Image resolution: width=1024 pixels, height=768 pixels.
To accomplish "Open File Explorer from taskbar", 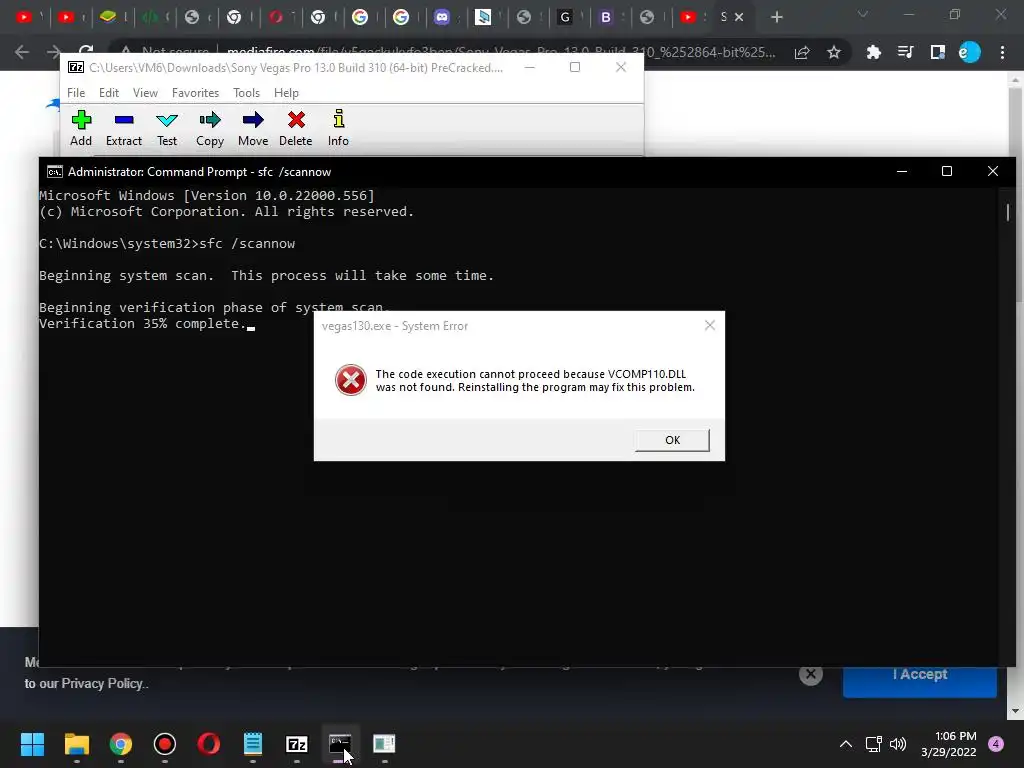I will pos(76,744).
